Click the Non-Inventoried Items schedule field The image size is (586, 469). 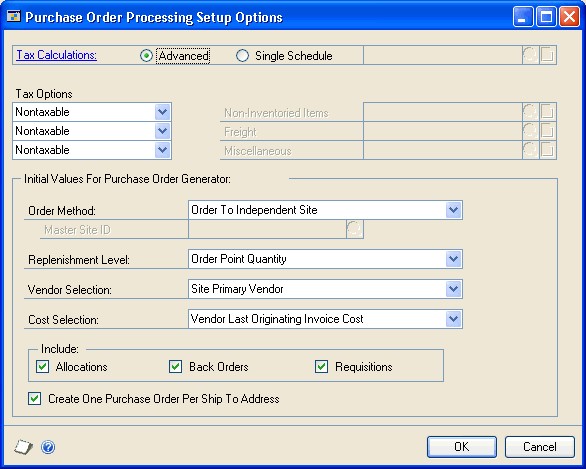[x=443, y=112]
